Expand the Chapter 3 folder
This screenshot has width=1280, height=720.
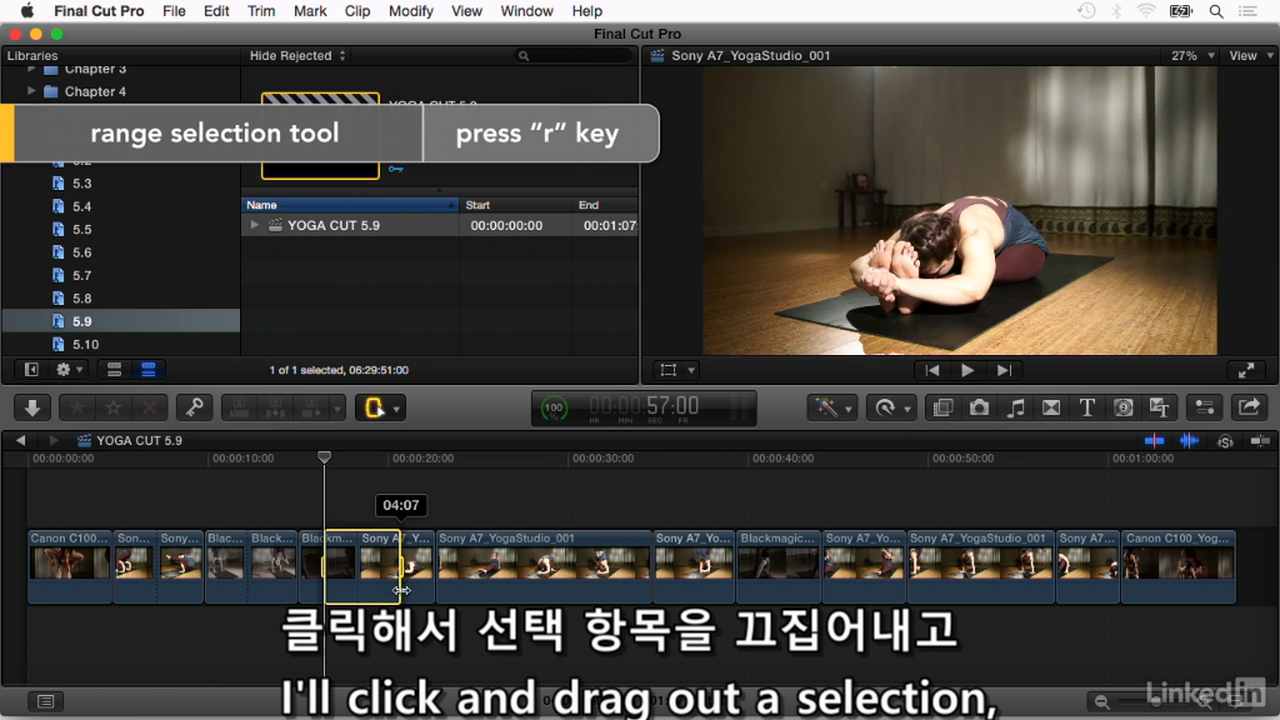click(x=31, y=69)
